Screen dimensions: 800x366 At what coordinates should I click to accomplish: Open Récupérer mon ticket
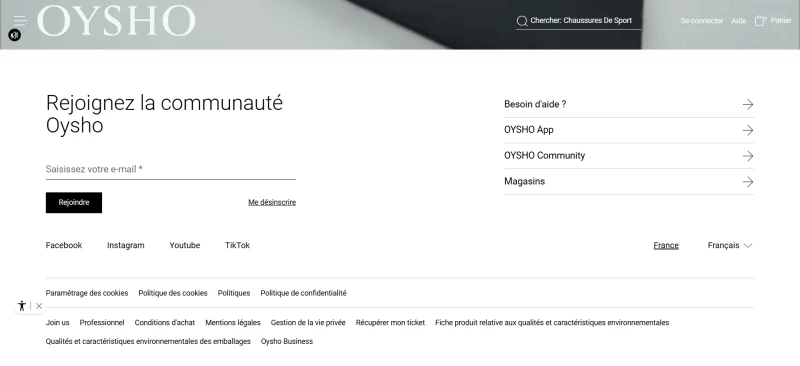click(390, 323)
